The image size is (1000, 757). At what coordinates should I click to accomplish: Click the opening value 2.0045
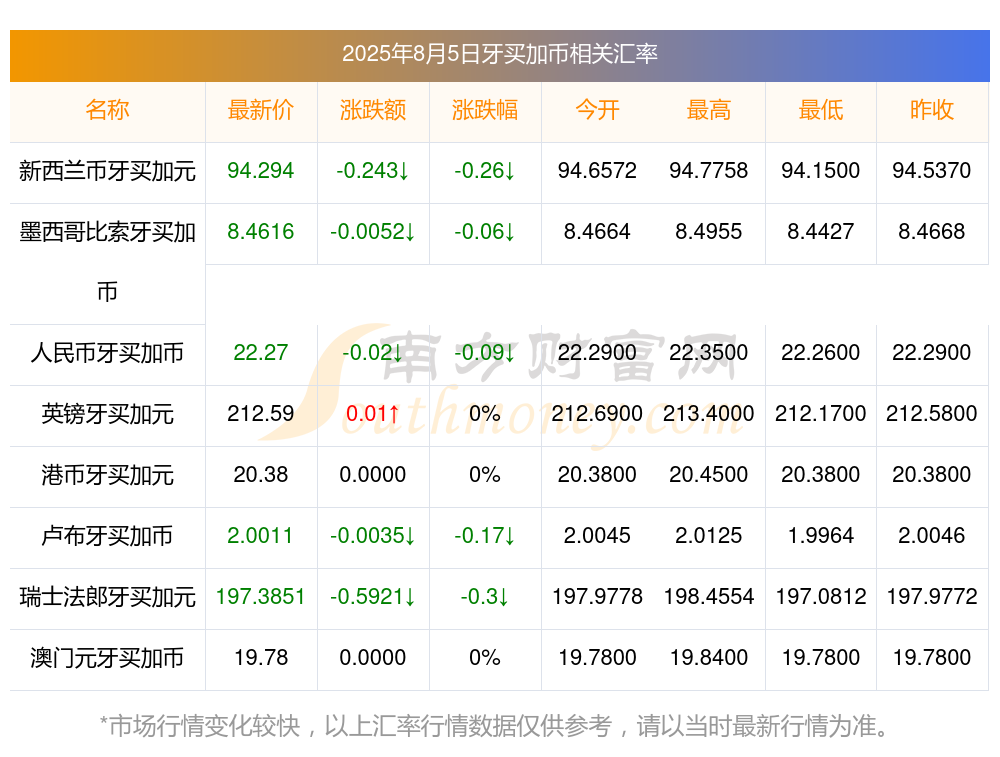[597, 536]
